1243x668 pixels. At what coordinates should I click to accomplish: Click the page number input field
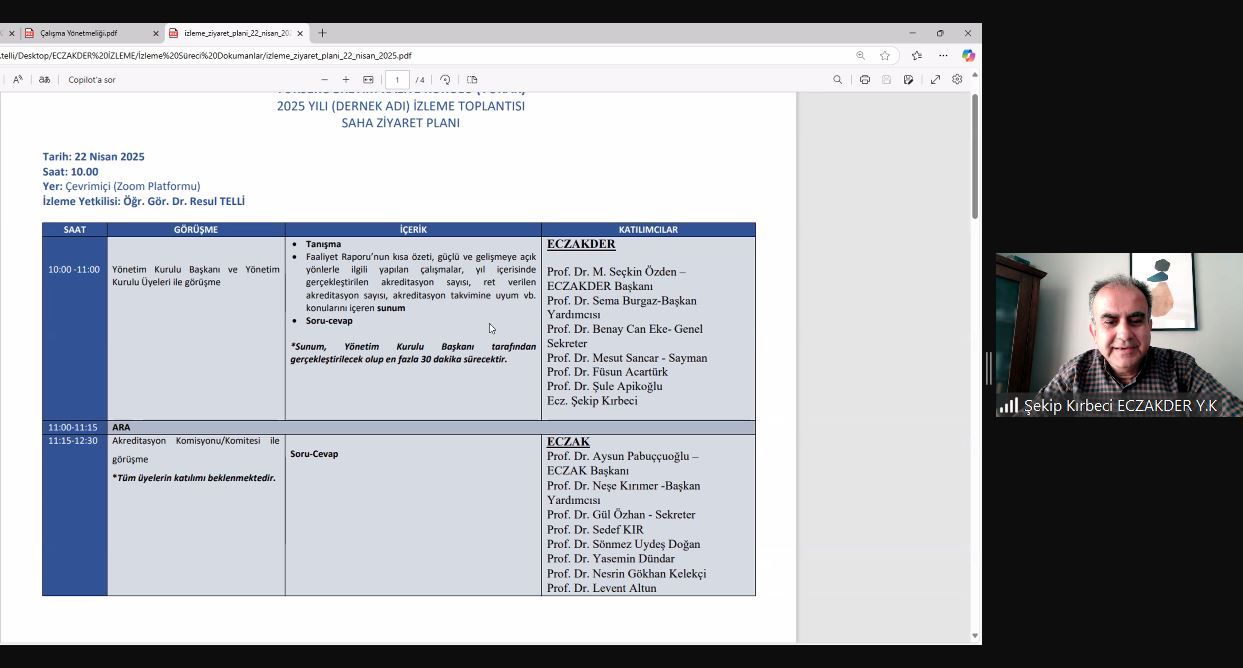point(397,80)
